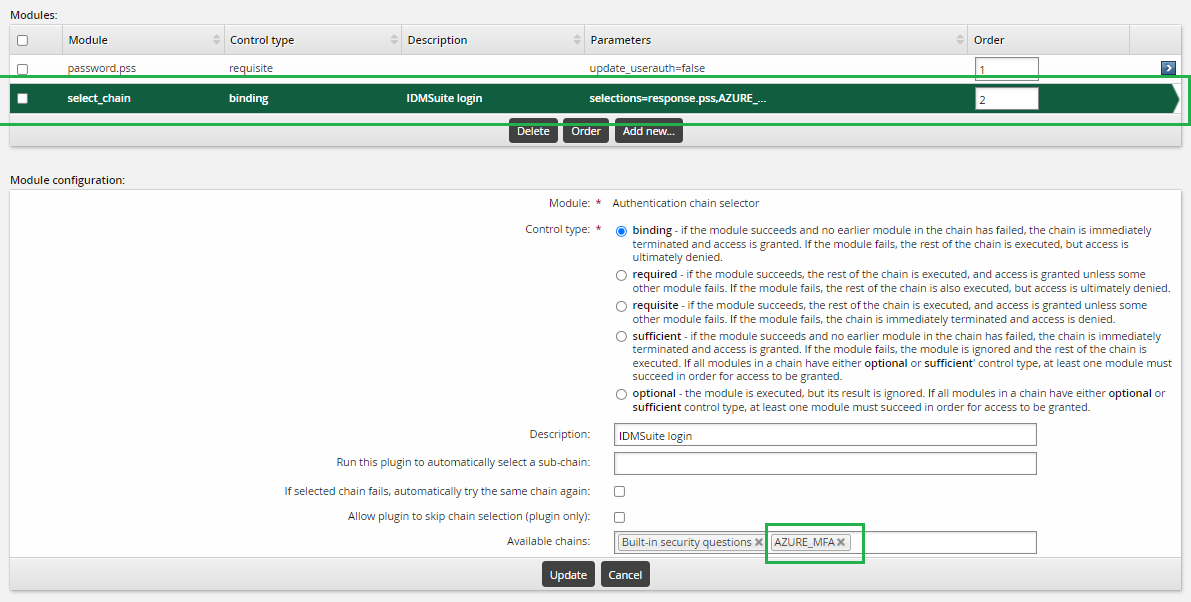Tick the select-all checkbox in table header
Image resolution: width=1191 pixels, height=602 pixels.
[23, 40]
